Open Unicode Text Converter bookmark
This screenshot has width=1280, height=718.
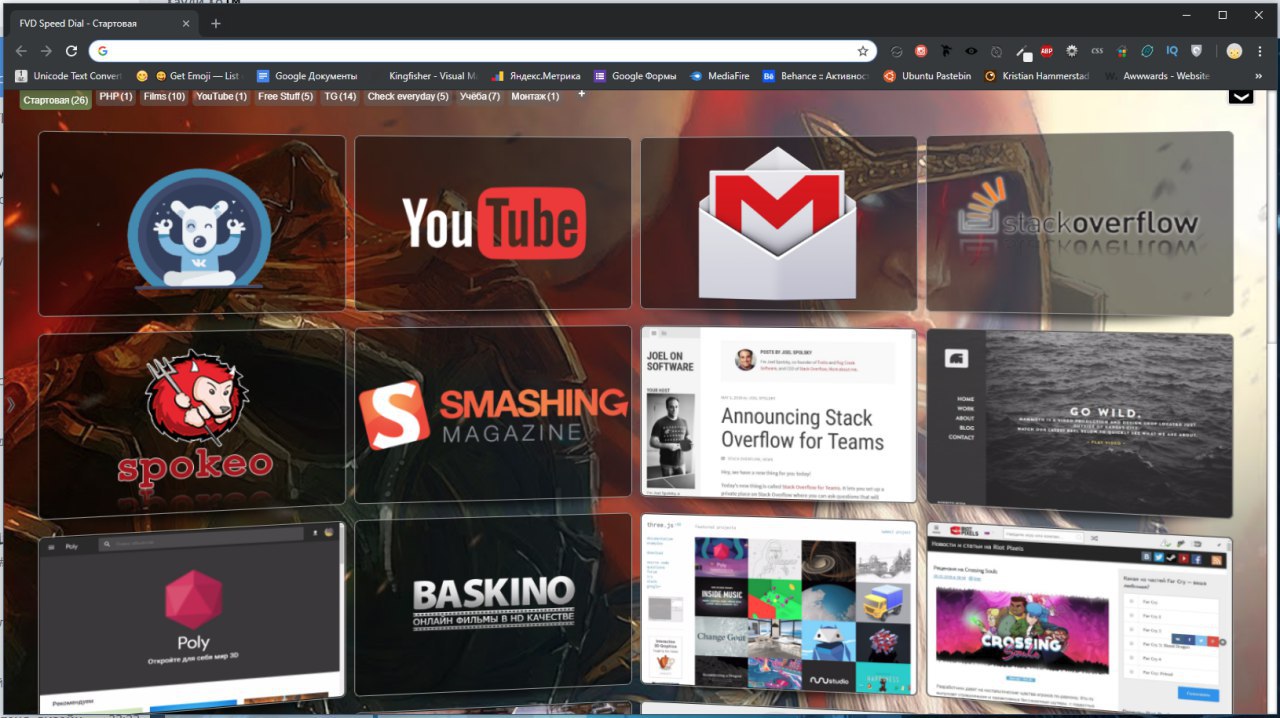pyautogui.click(x=68, y=76)
